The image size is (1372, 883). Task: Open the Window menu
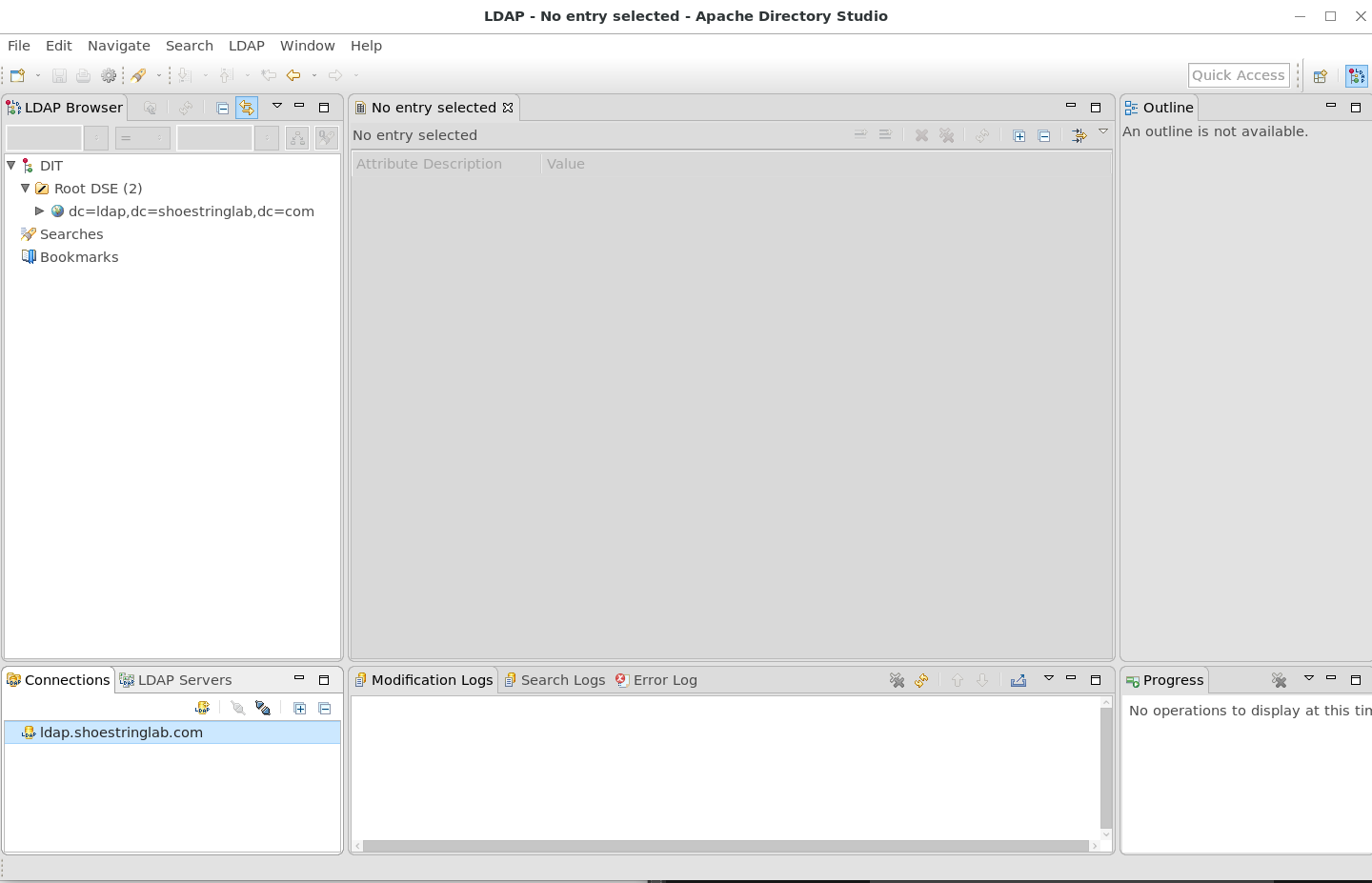308,46
